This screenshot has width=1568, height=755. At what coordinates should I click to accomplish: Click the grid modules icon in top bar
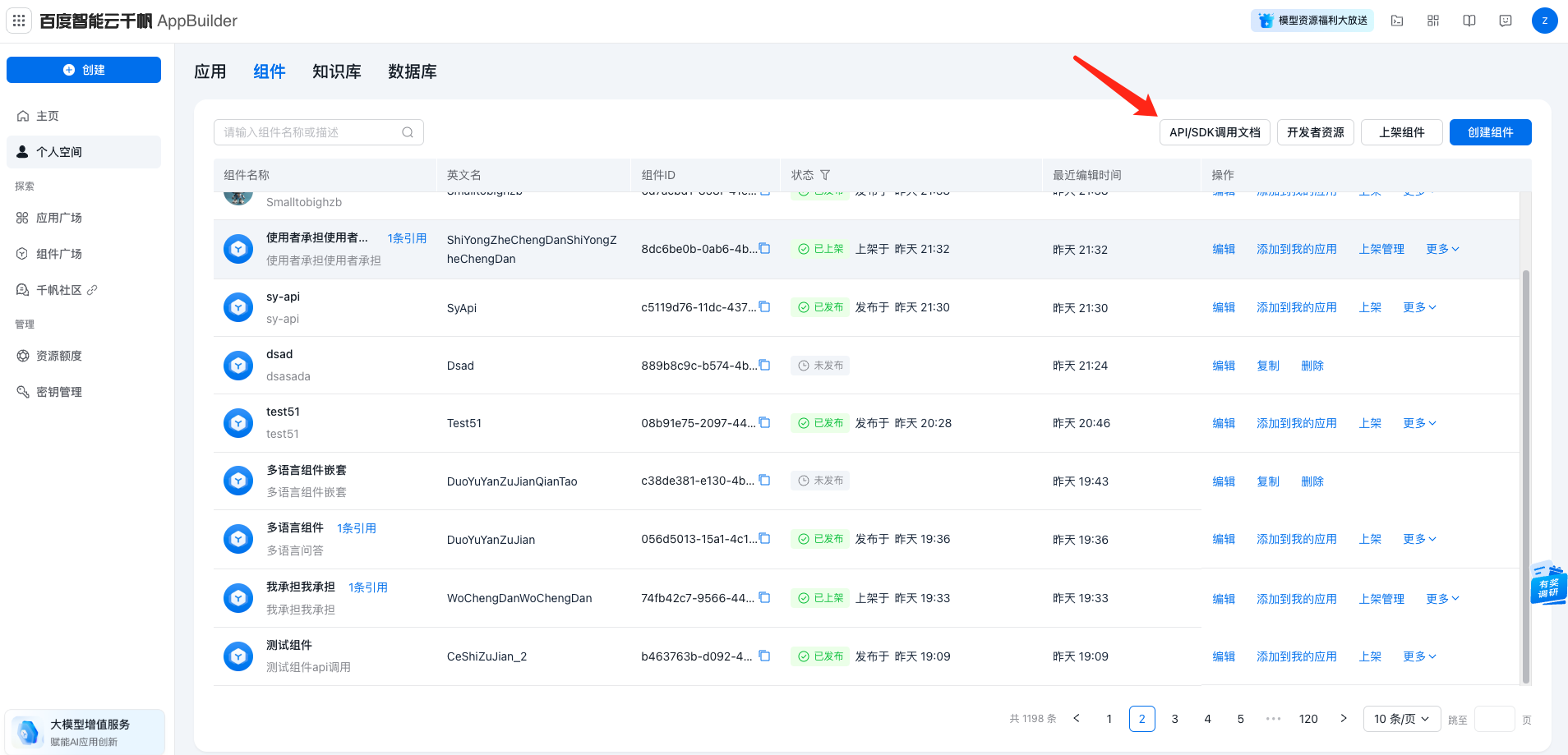click(x=1433, y=21)
